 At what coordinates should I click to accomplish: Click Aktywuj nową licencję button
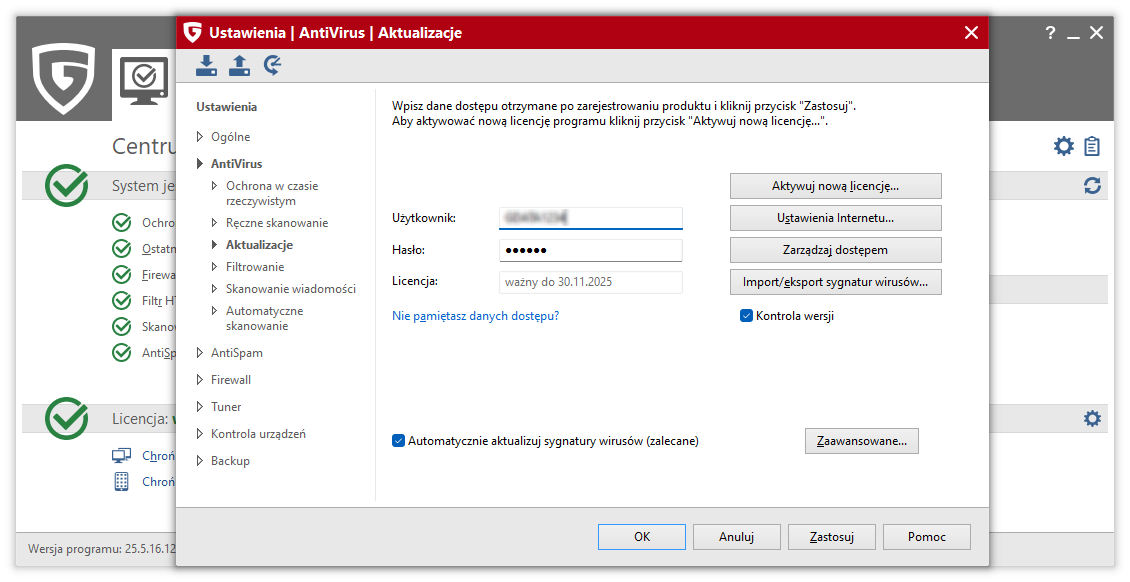835,186
